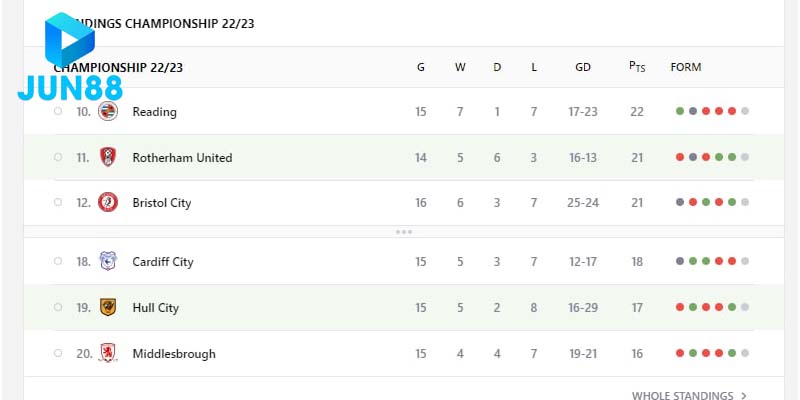This screenshot has width=800, height=400.
Task: Click the Cardiff City crest icon
Action: [x=108, y=262]
